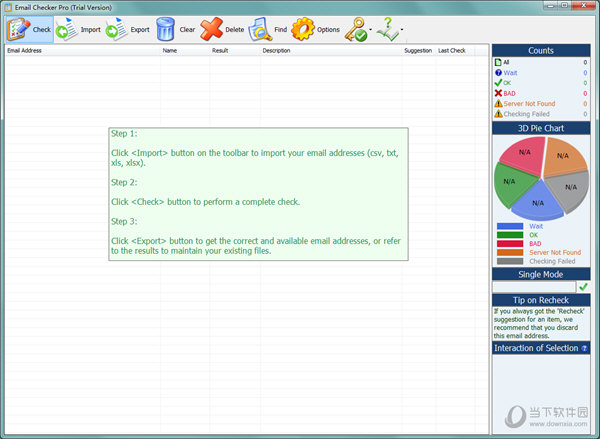Click the gray Checking Failed swatch

coord(510,261)
